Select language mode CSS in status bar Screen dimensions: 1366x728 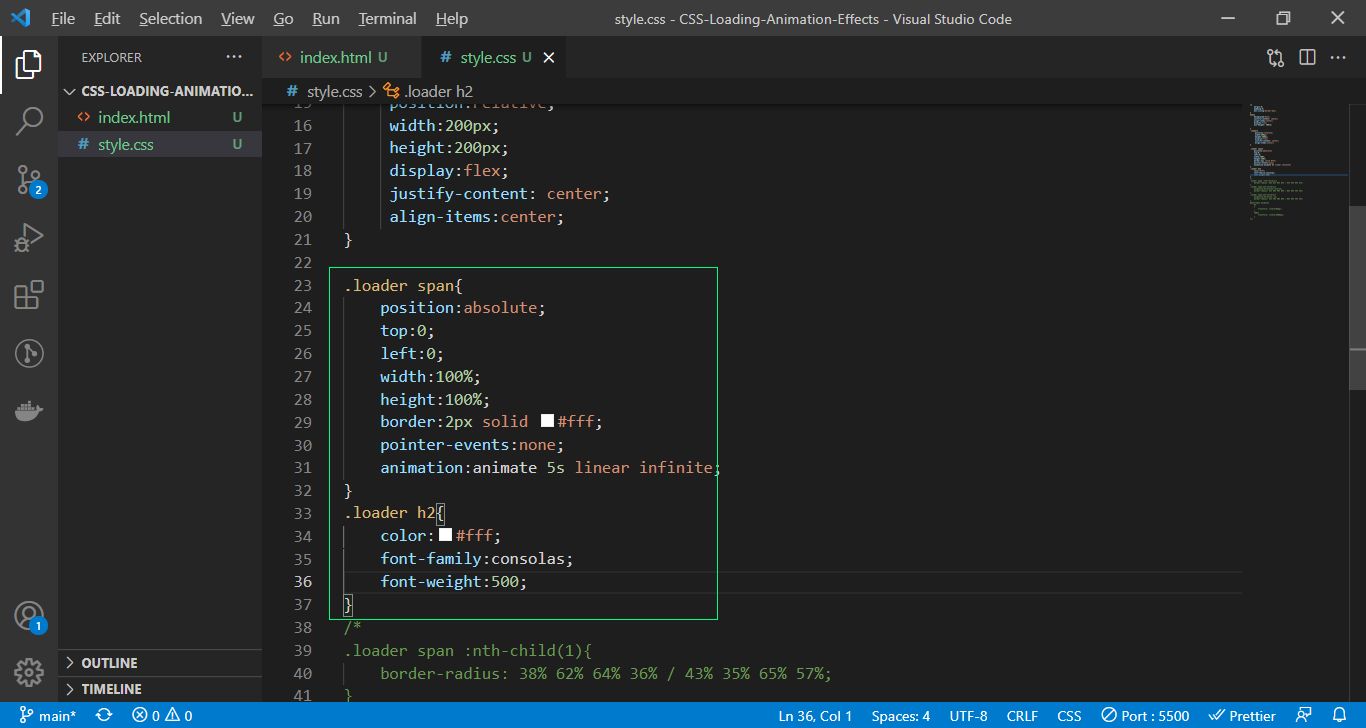tap(1069, 716)
